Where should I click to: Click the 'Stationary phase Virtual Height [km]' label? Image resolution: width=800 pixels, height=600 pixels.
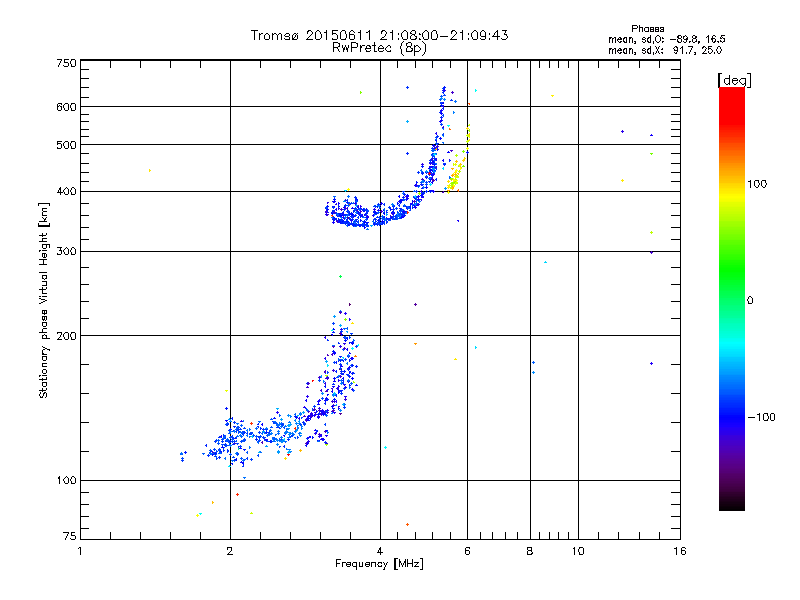[x=44, y=301]
